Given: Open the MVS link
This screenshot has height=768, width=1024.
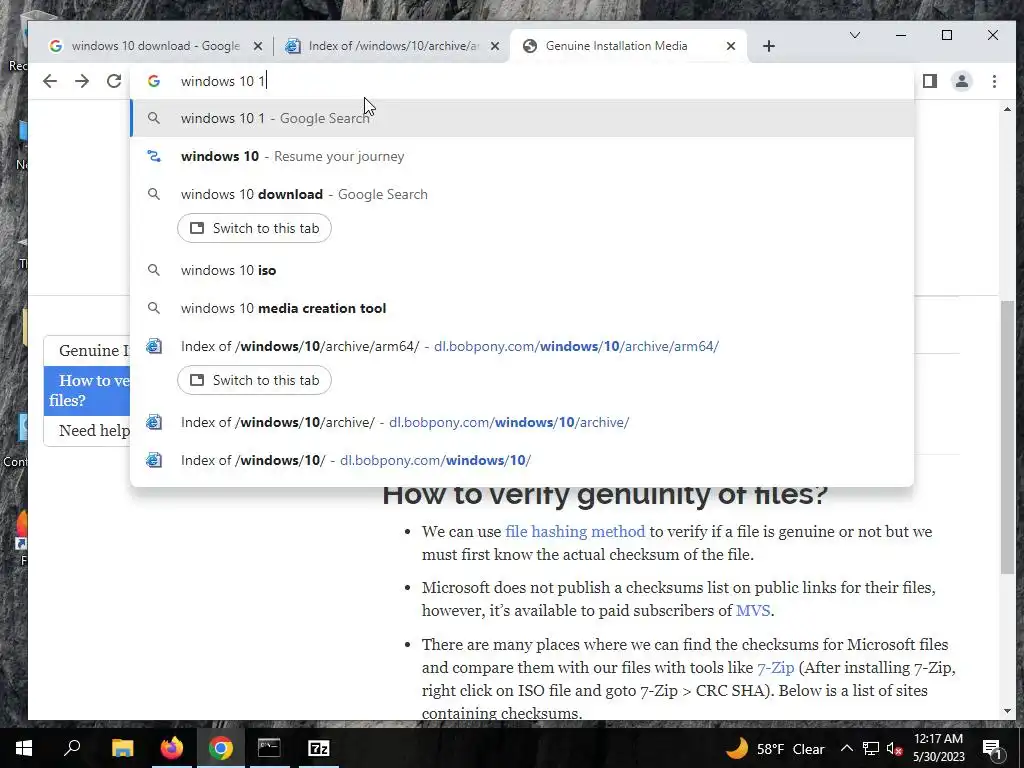Looking at the screenshot, I should 753,611.
